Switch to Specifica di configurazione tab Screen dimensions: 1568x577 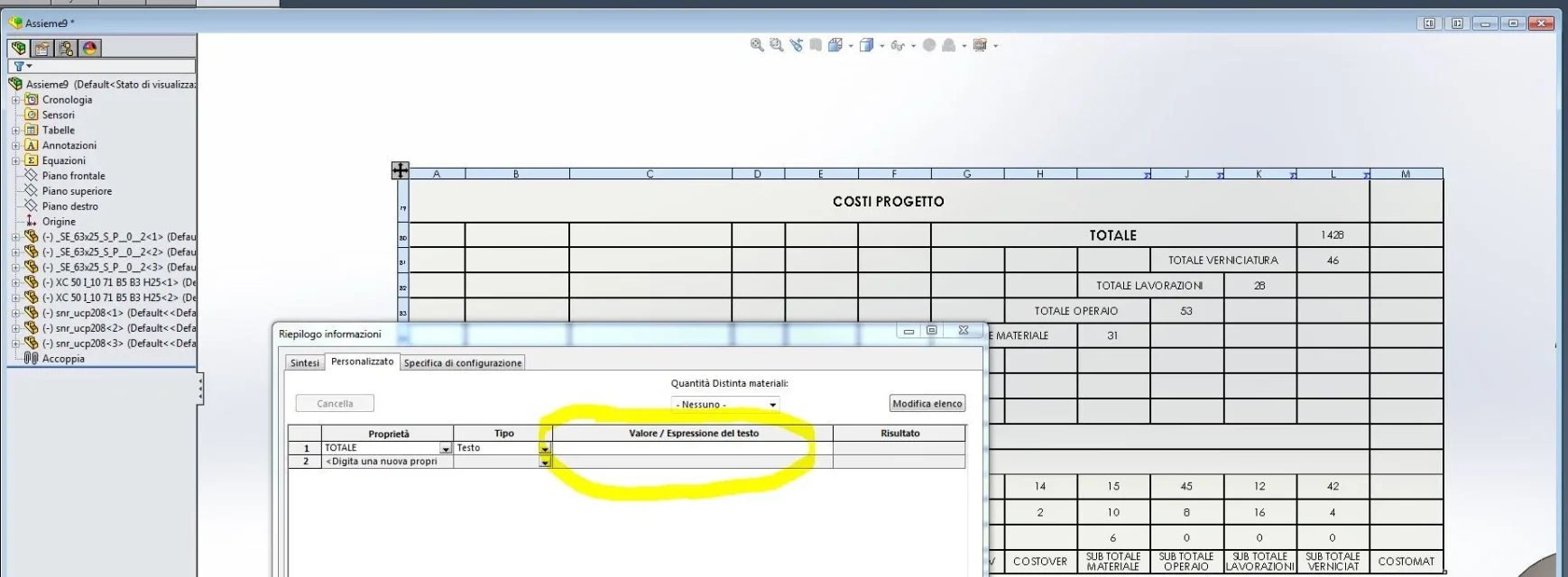point(462,362)
